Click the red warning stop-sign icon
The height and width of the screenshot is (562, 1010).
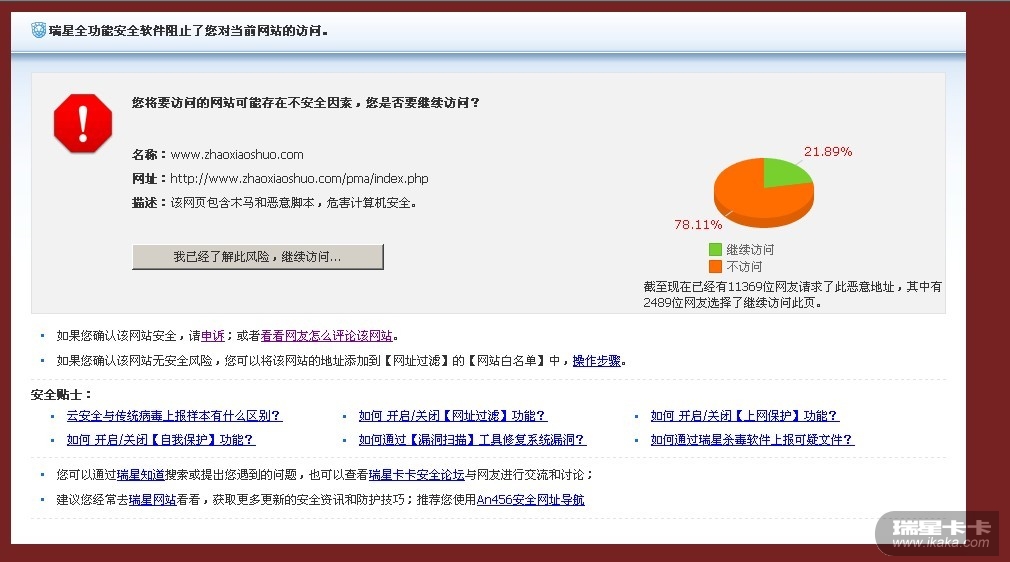[x=83, y=123]
